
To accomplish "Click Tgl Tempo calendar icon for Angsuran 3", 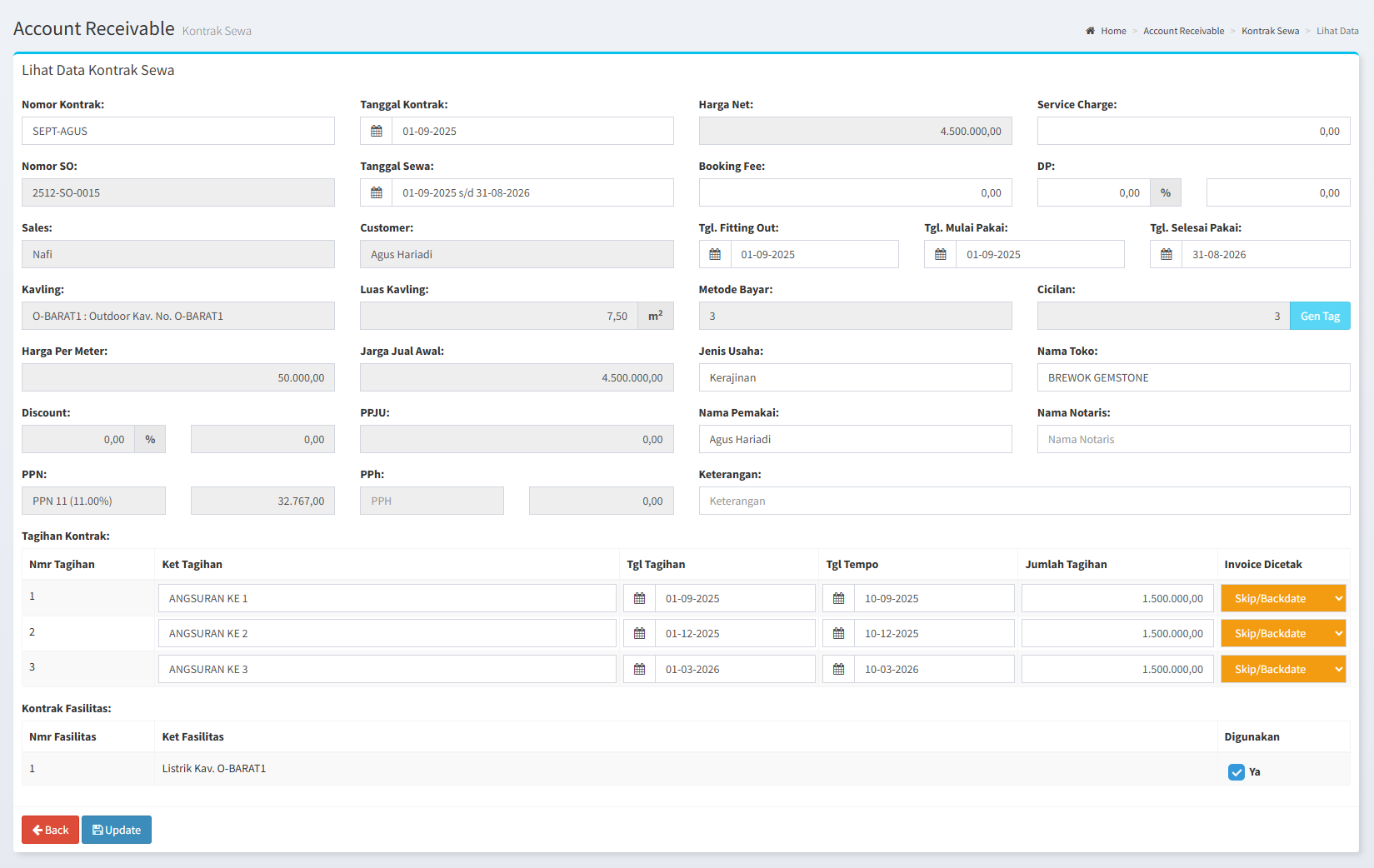I will tap(839, 670).
